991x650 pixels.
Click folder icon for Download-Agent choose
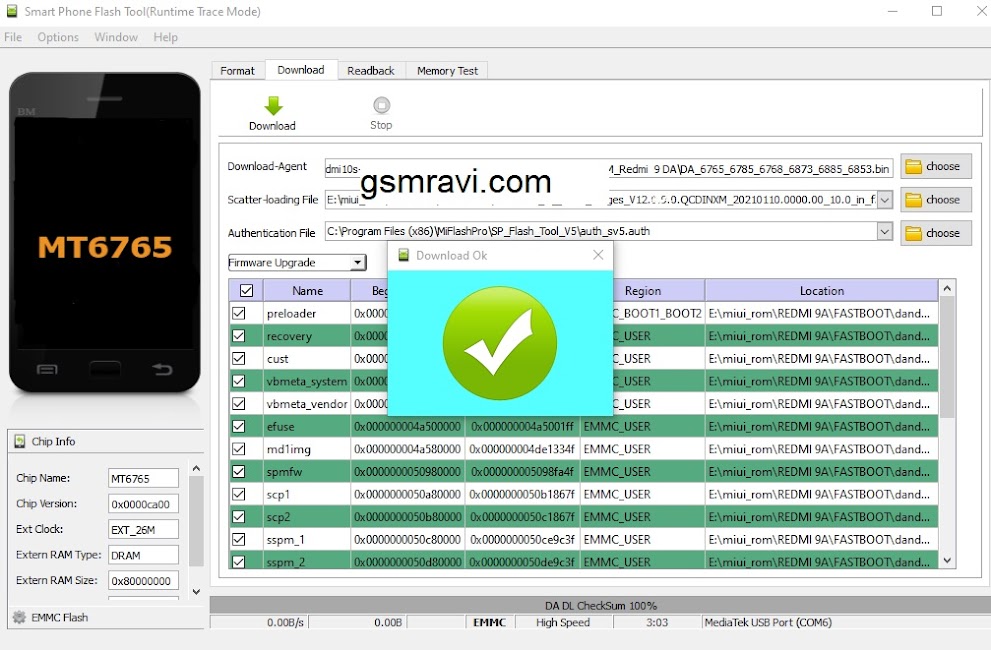point(913,166)
